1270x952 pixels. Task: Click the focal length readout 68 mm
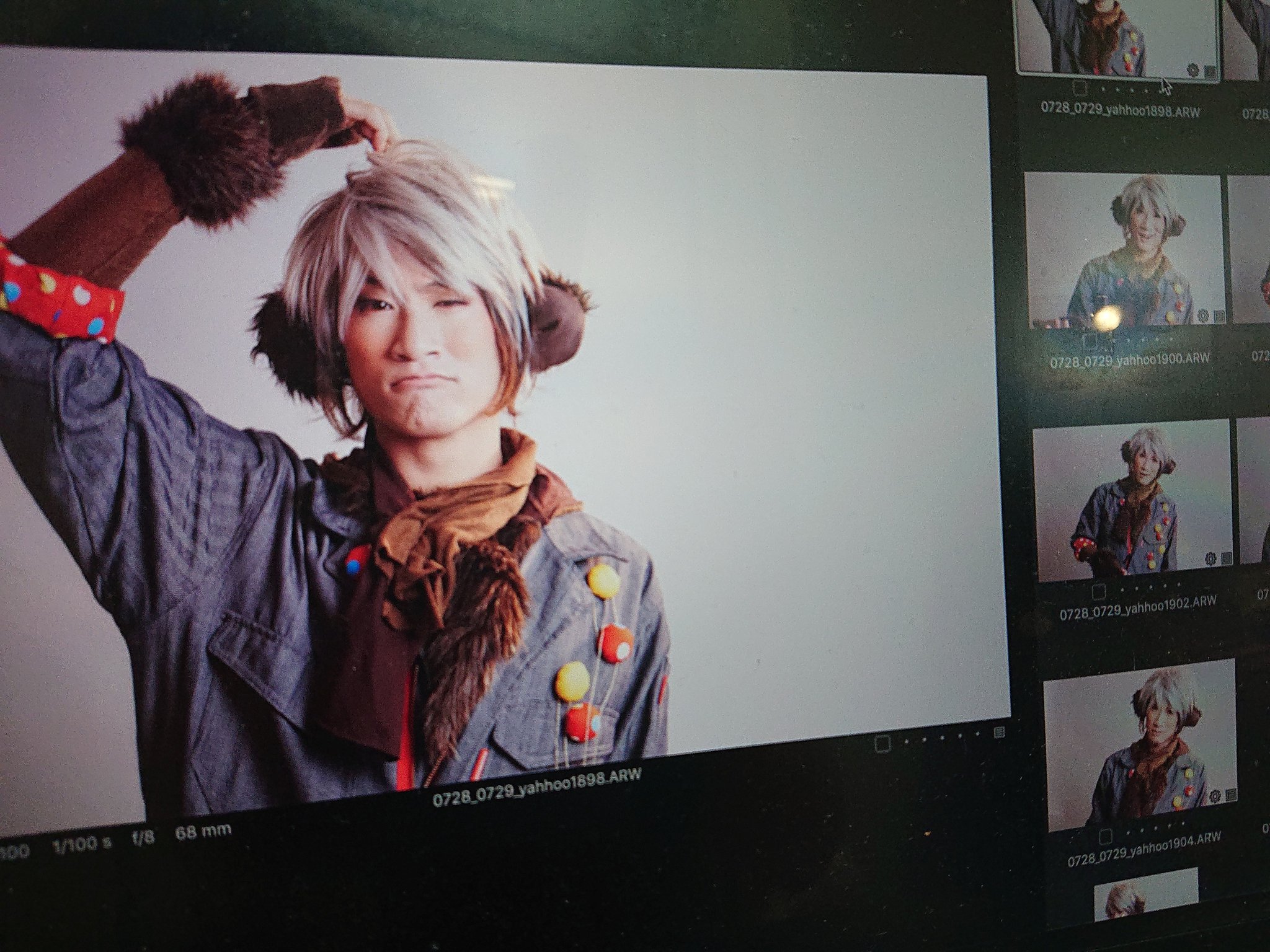pyautogui.click(x=203, y=831)
